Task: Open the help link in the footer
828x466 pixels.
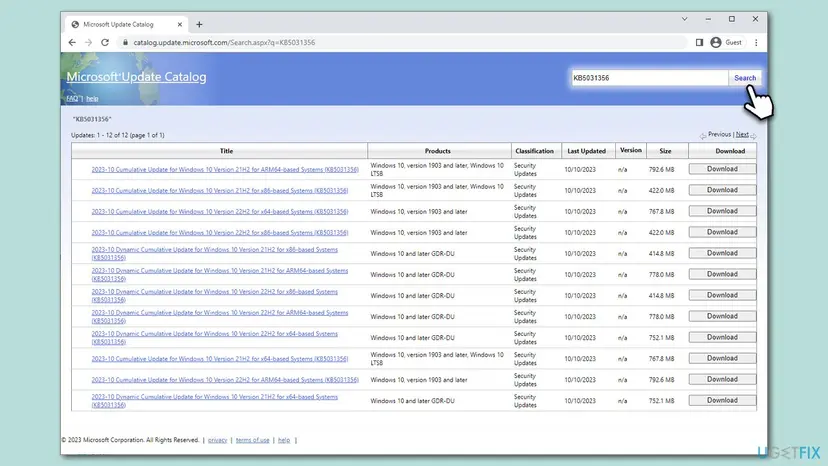Action: click(x=284, y=440)
